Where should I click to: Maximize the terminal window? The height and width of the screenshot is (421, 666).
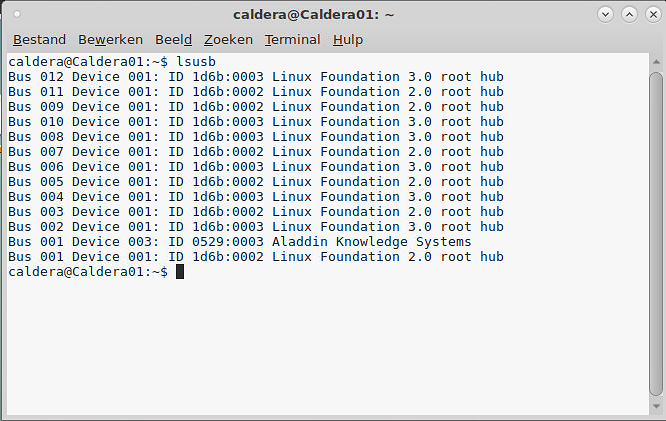coord(629,15)
